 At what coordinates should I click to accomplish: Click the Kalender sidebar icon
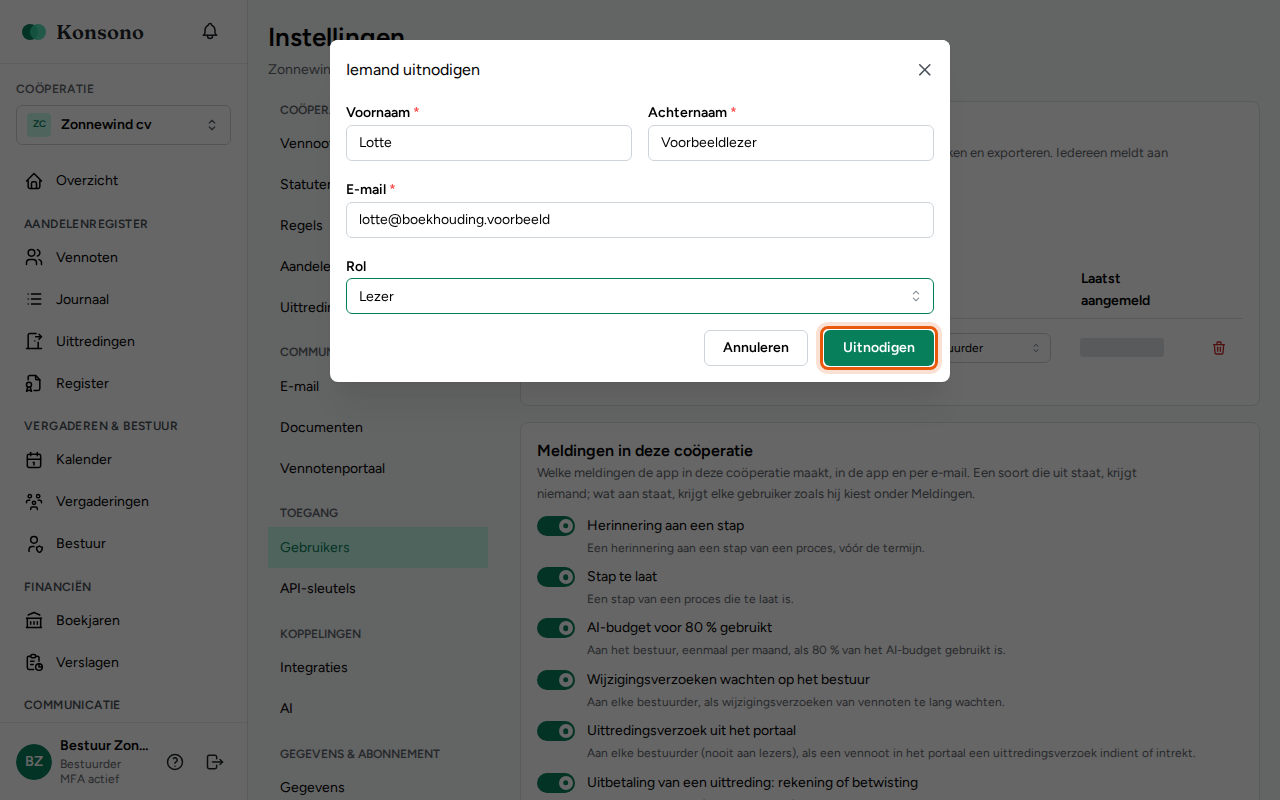click(x=34, y=460)
